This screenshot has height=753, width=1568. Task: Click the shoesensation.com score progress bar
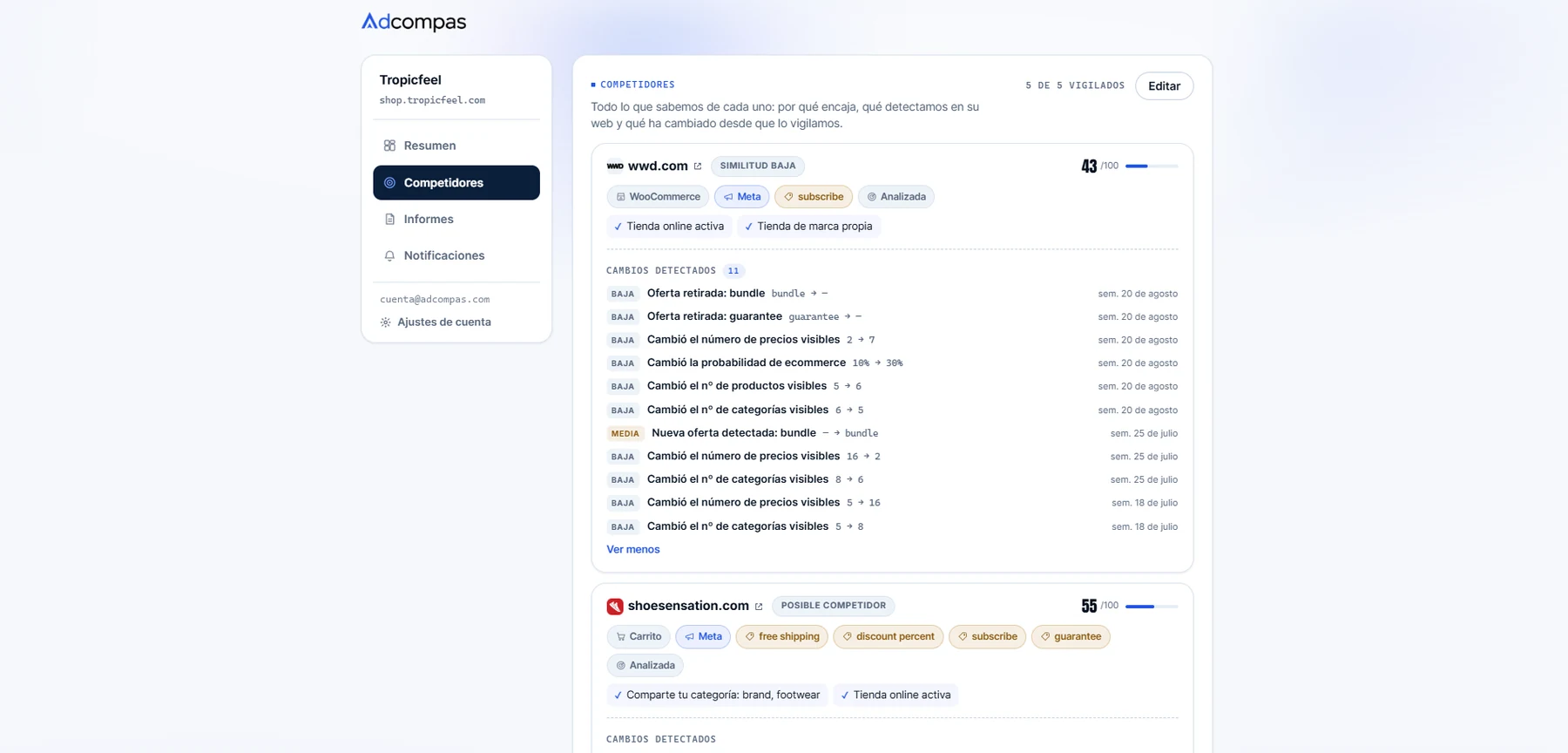tap(1152, 607)
